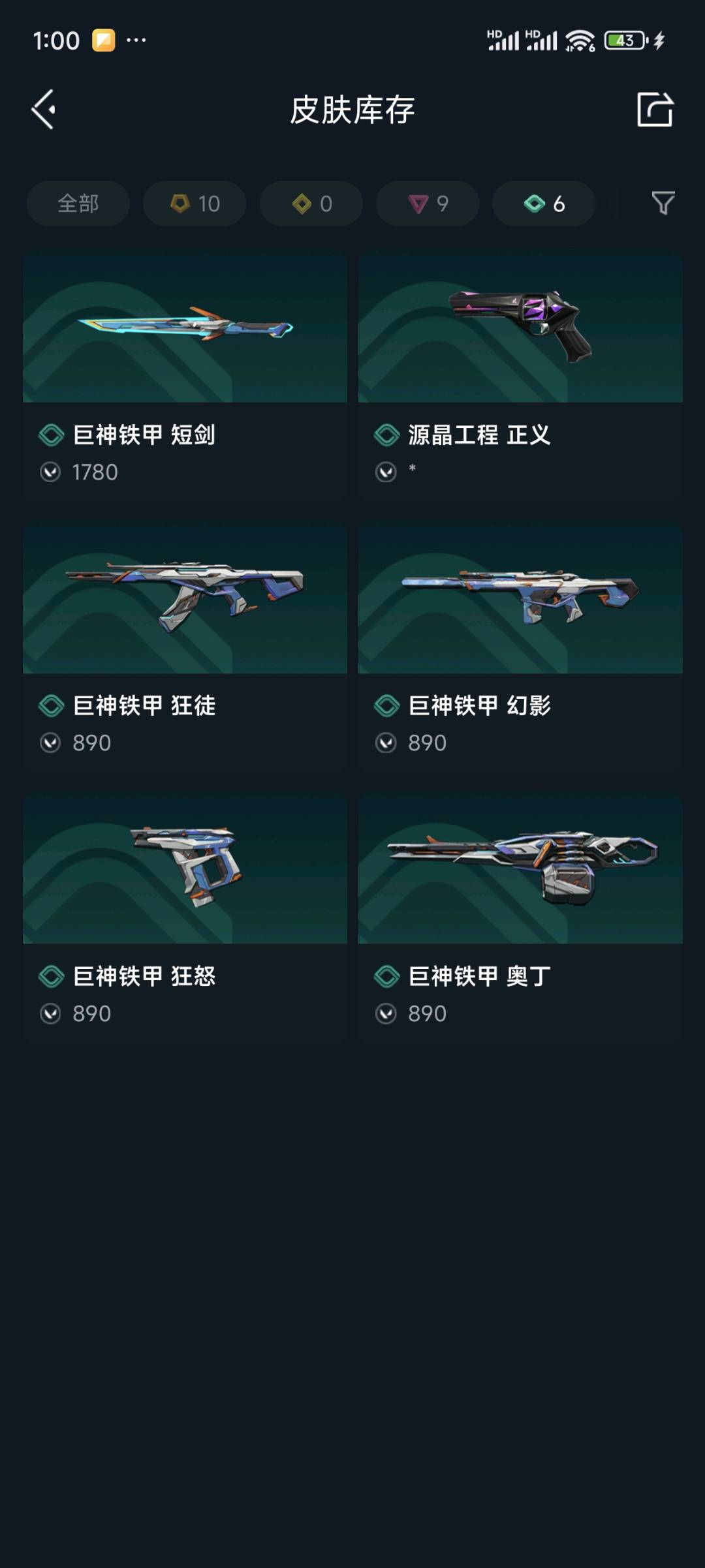The image size is (705, 1568).
Task: Tap the currency icon under 巨神铁甲 奥丁
Action: point(386,1013)
